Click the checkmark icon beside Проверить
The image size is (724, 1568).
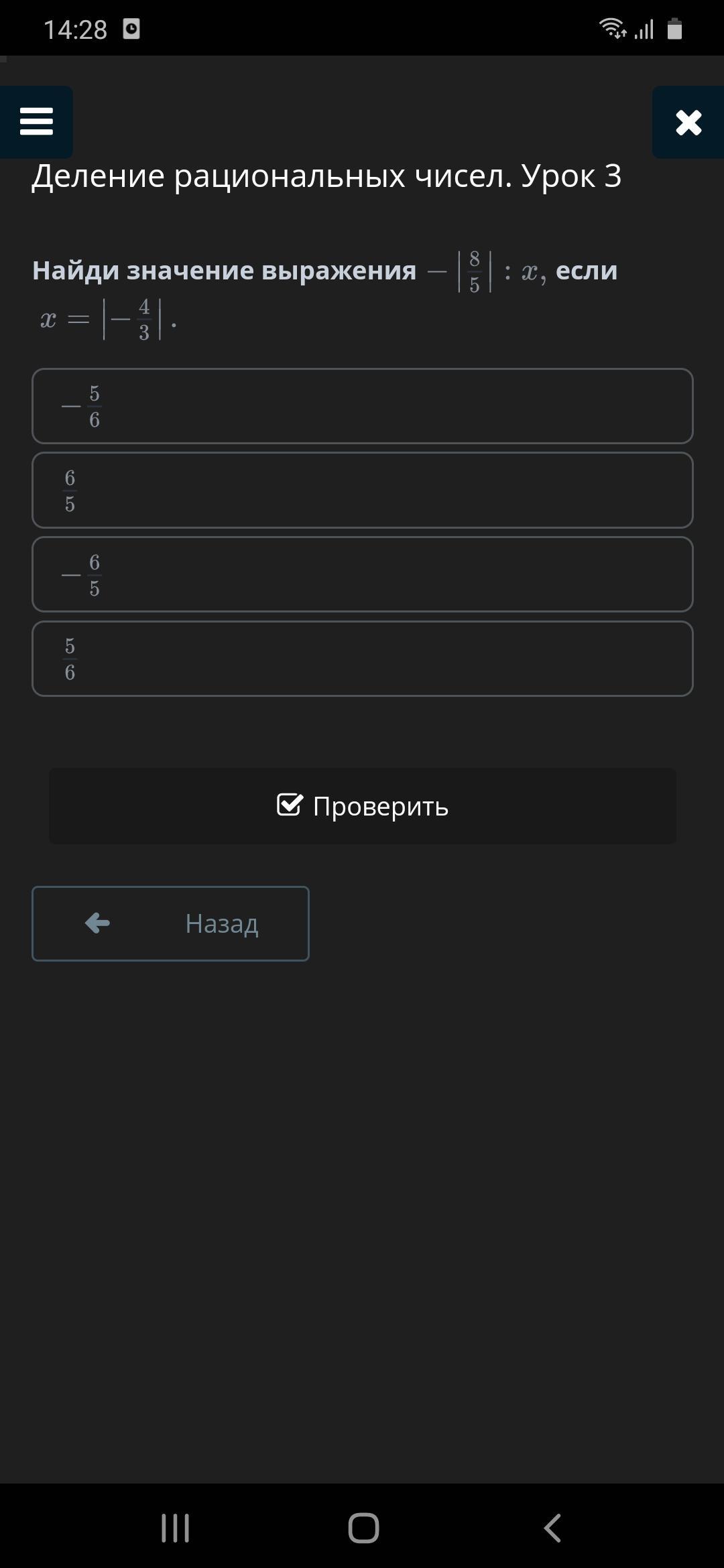[290, 805]
